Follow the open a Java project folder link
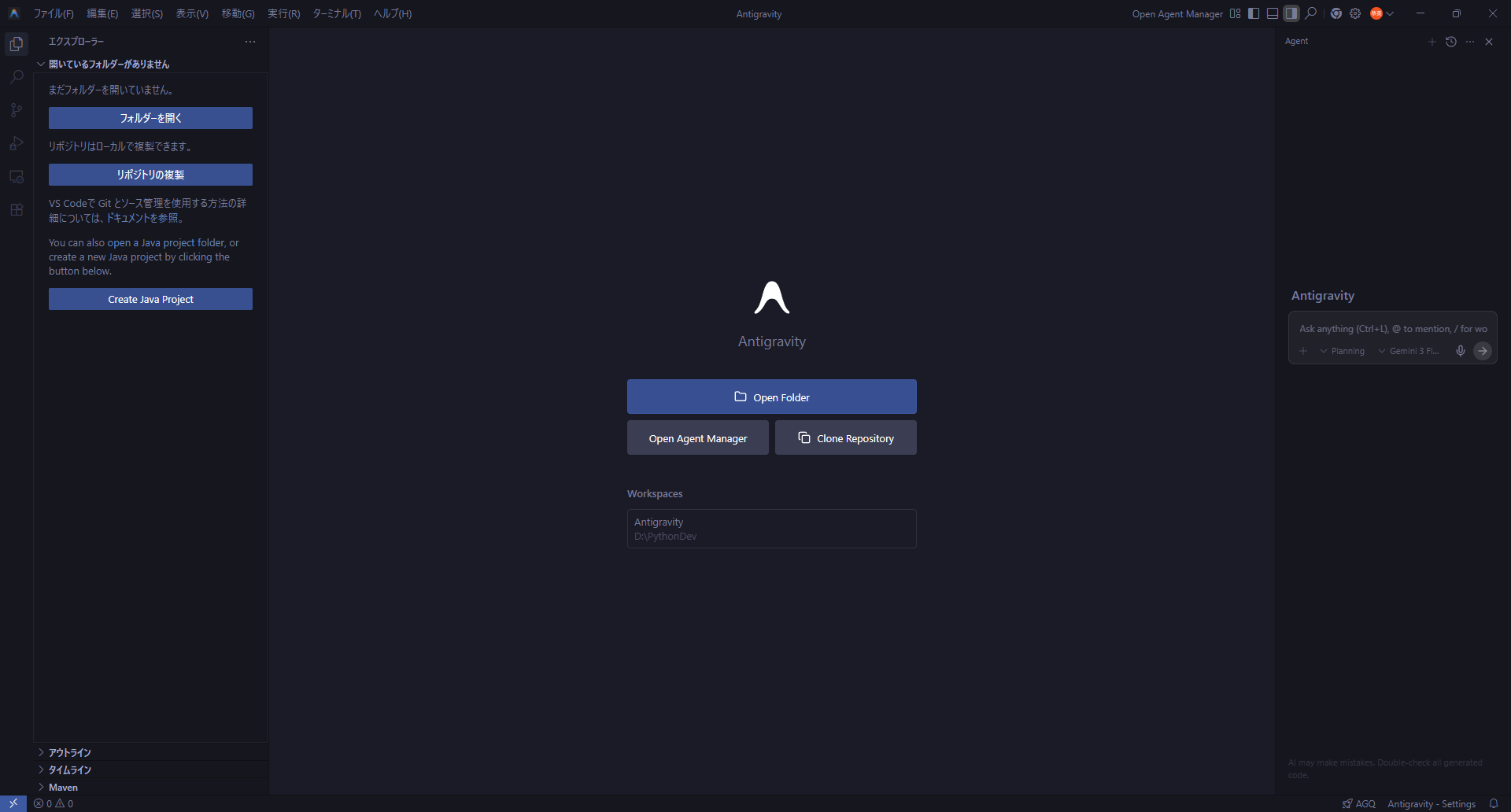 pos(166,242)
